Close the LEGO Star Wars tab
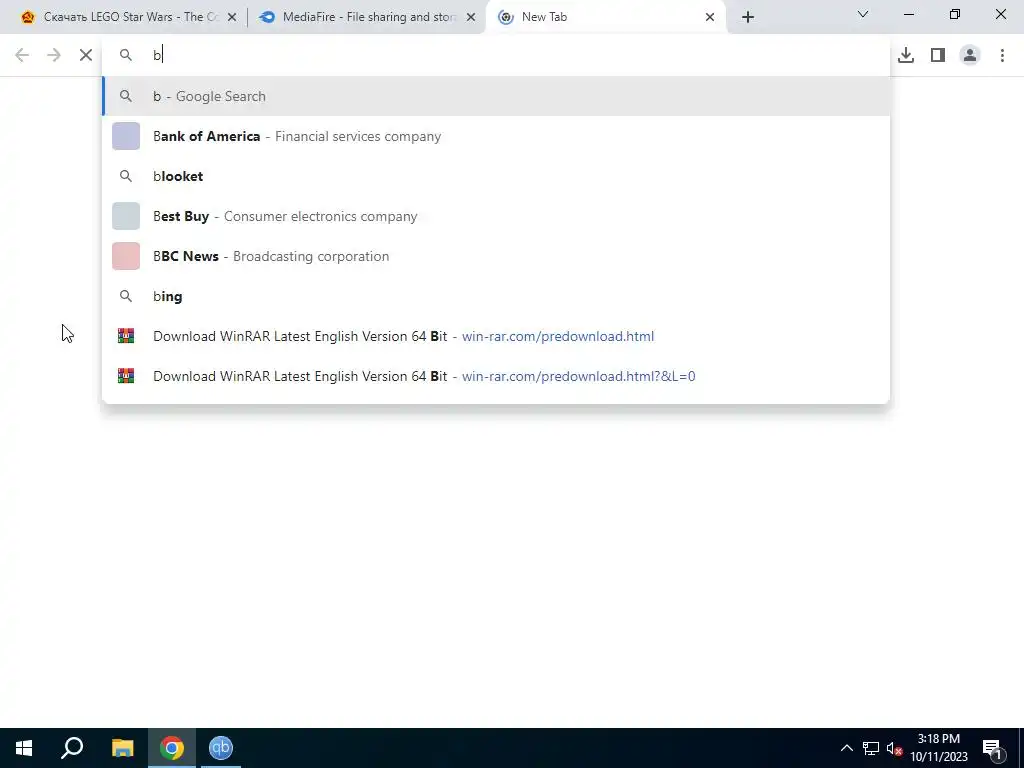This screenshot has height=768, width=1024. click(231, 18)
